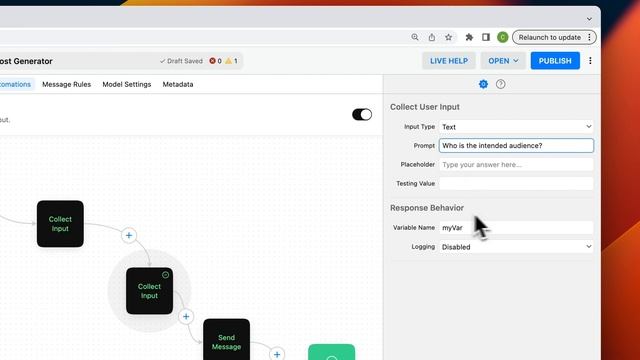Add step after the Send Message node
This screenshot has width=640, height=360.
coord(277,354)
